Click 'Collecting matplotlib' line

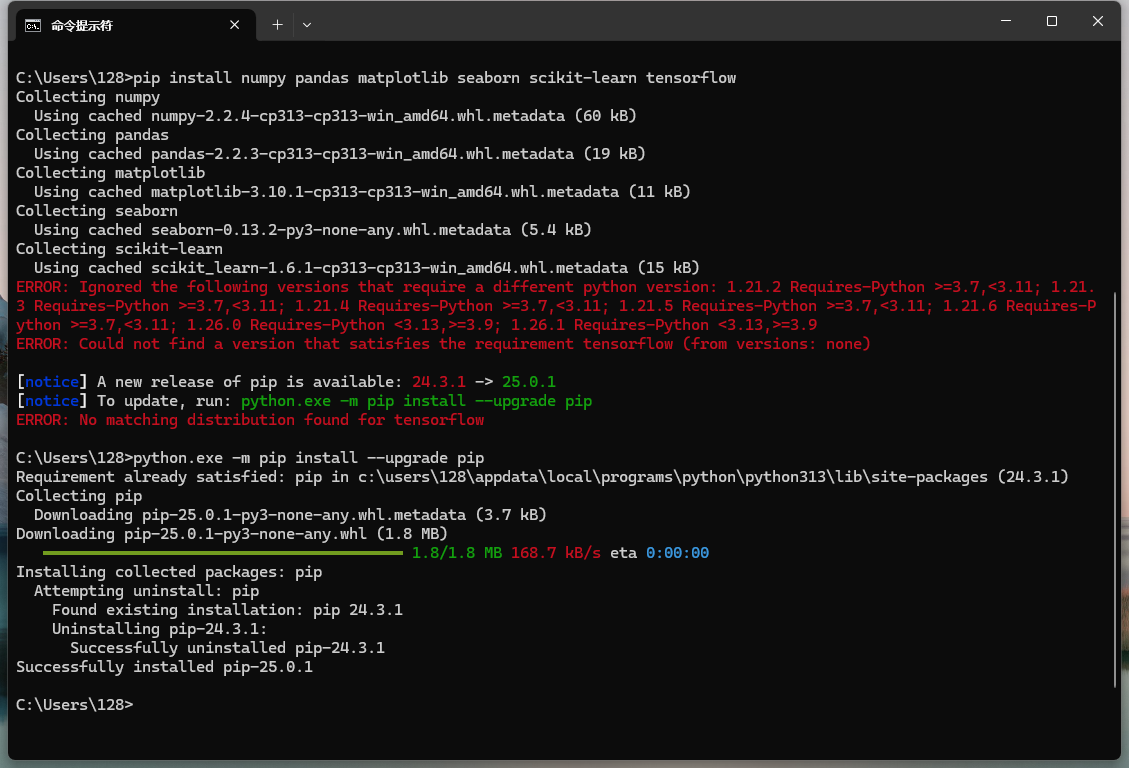pyautogui.click(x=110, y=173)
